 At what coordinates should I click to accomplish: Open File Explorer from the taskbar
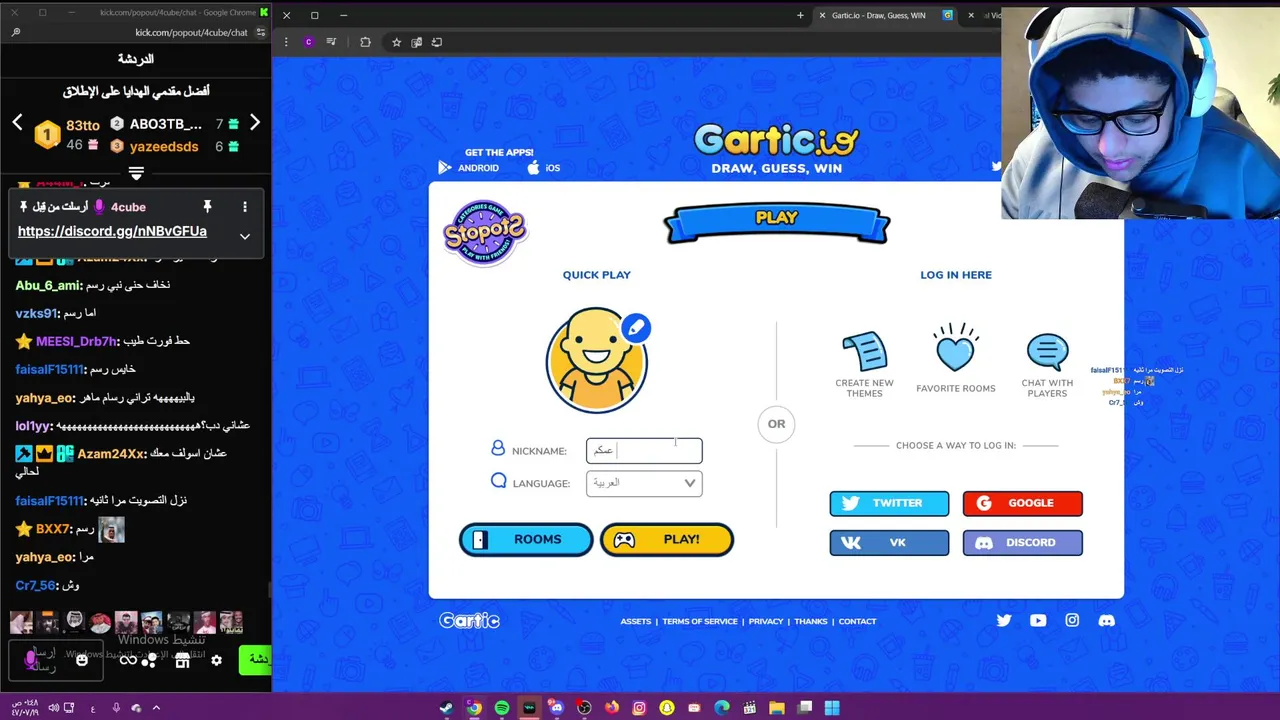pos(776,708)
